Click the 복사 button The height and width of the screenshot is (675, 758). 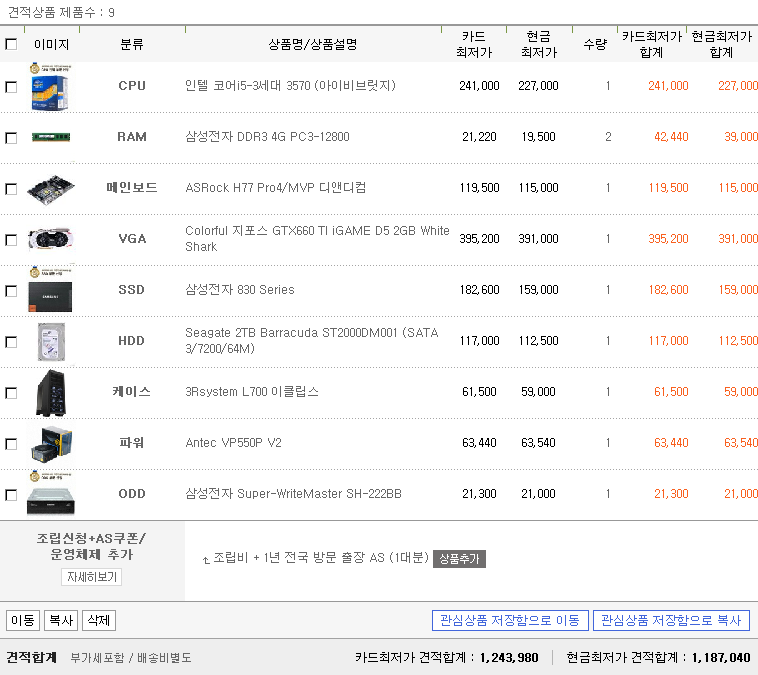coord(61,620)
